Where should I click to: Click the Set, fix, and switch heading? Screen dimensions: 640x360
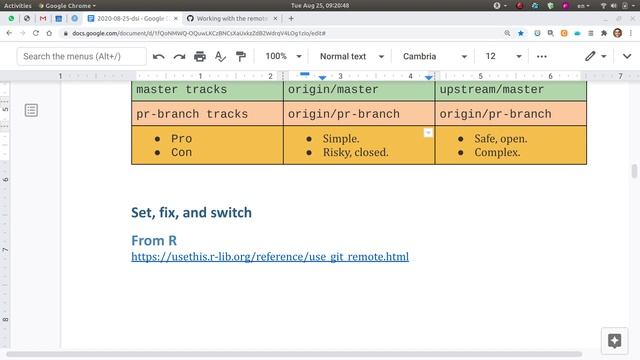191,213
